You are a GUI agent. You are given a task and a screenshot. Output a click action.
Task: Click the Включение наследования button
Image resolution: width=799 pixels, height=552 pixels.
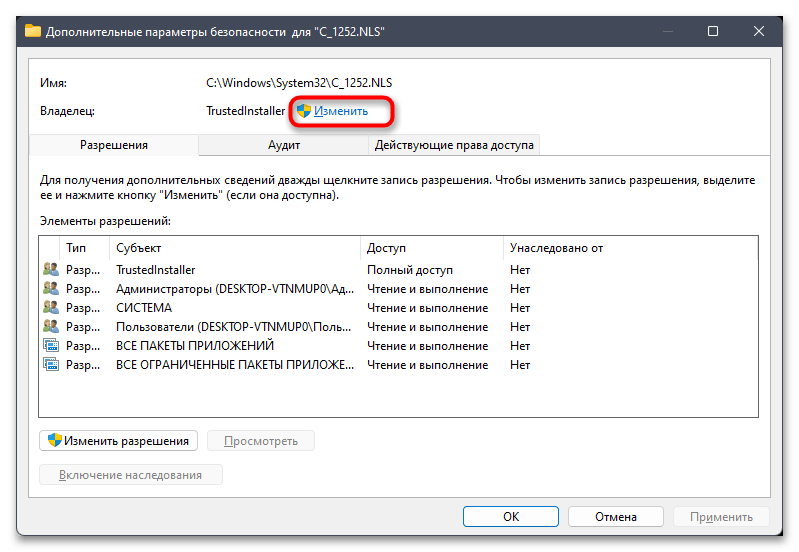pyautogui.click(x=130, y=475)
